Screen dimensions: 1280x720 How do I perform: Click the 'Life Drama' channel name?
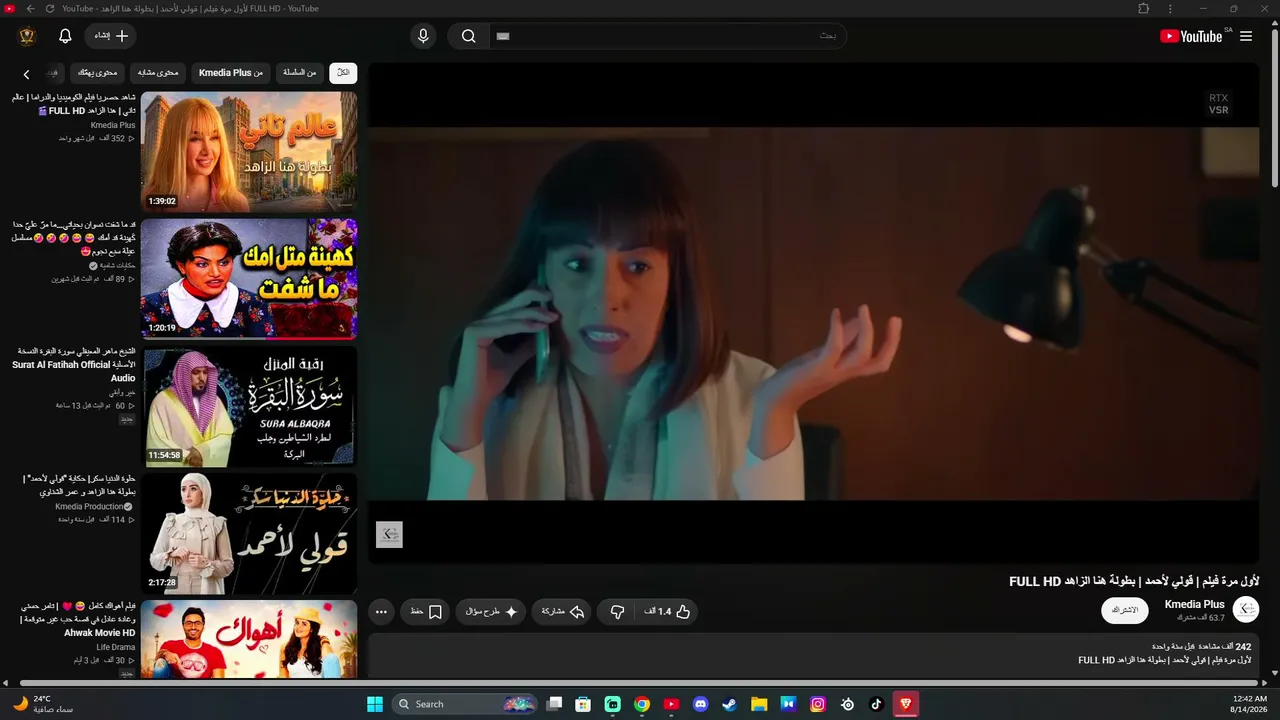pyautogui.click(x=116, y=647)
